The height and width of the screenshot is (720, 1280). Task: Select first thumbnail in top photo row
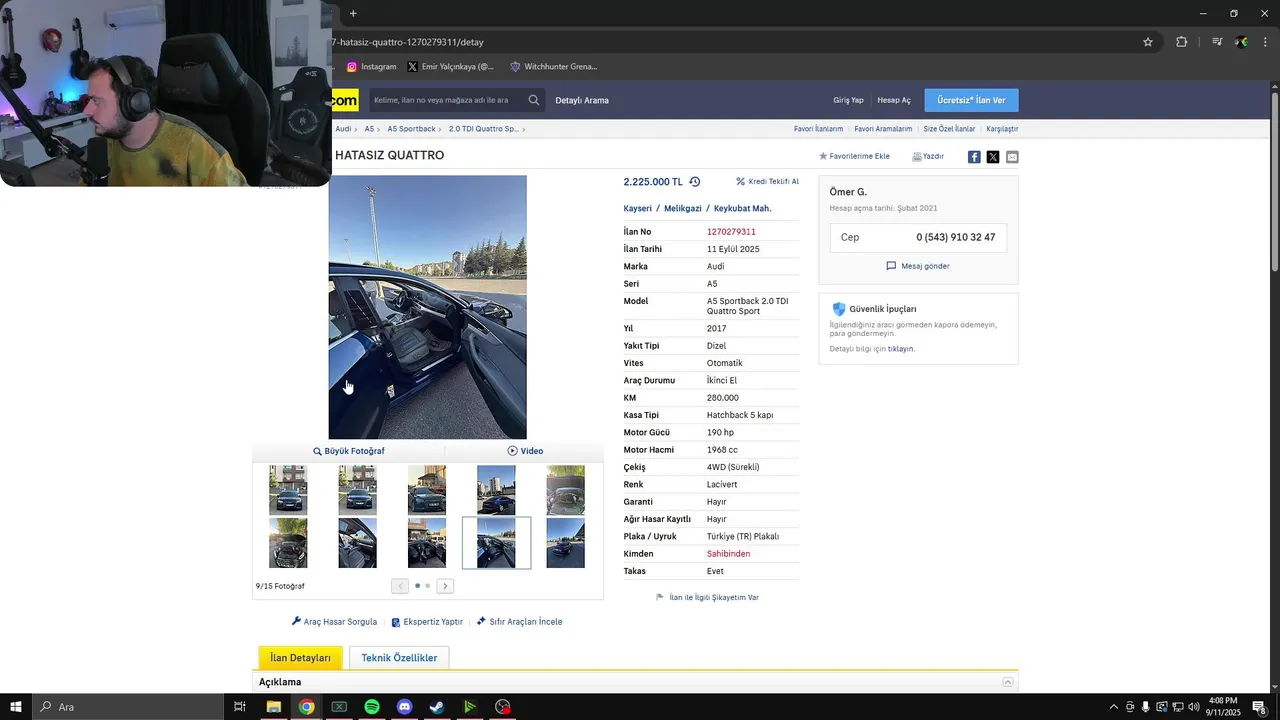288,490
